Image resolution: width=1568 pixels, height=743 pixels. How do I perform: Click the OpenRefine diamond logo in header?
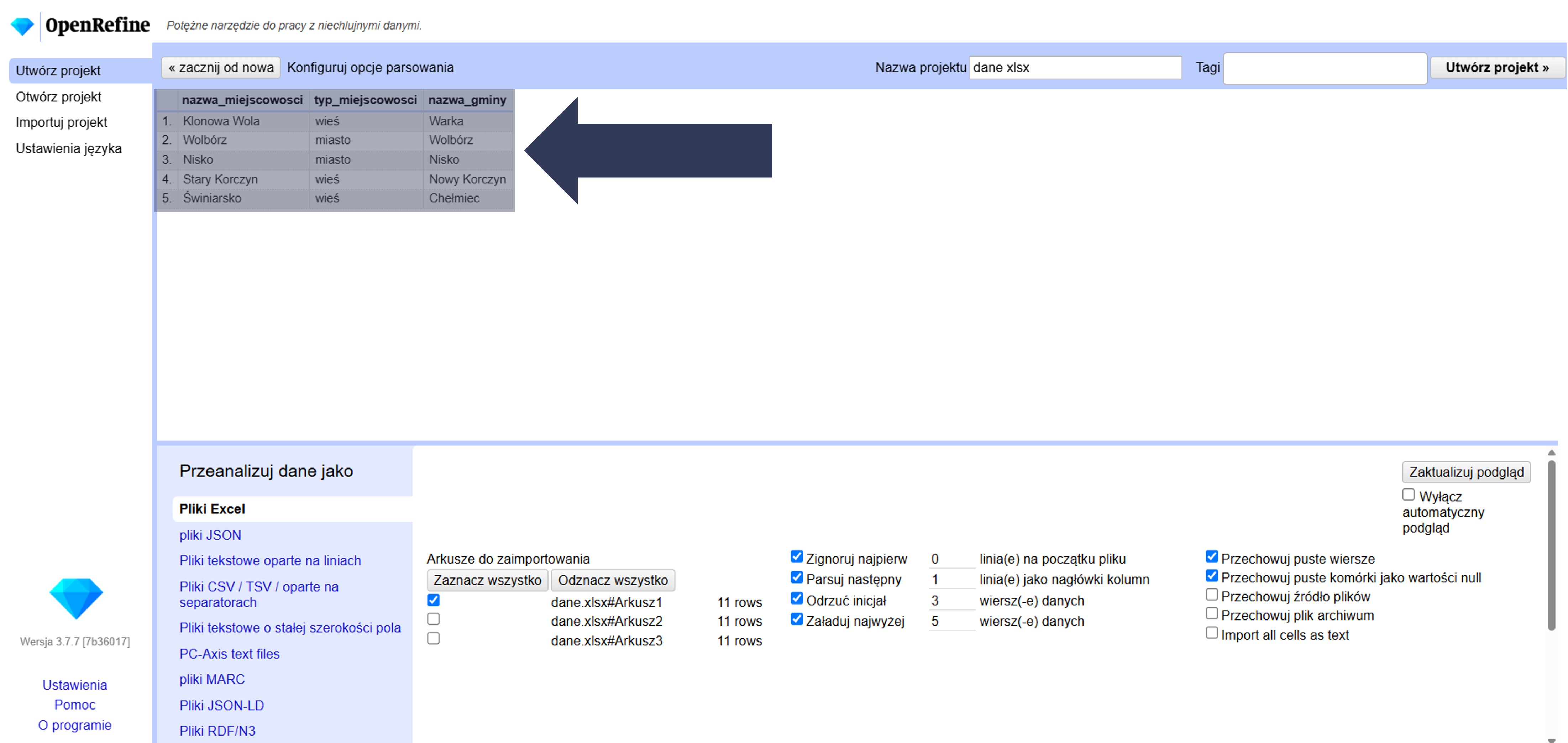coord(22,26)
